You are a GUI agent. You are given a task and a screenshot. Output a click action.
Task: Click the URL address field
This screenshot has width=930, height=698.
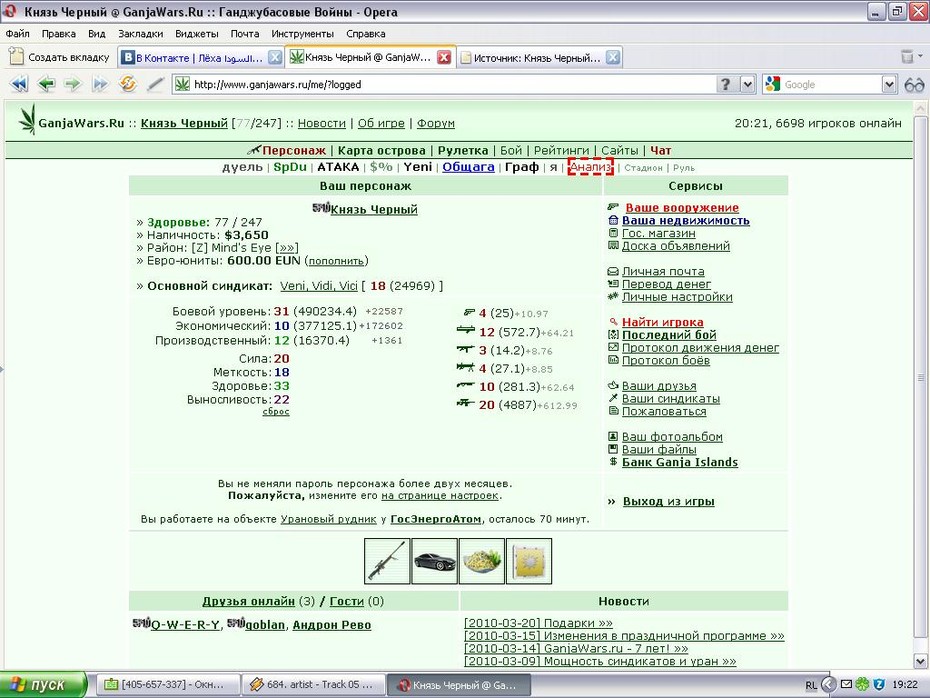[453, 85]
